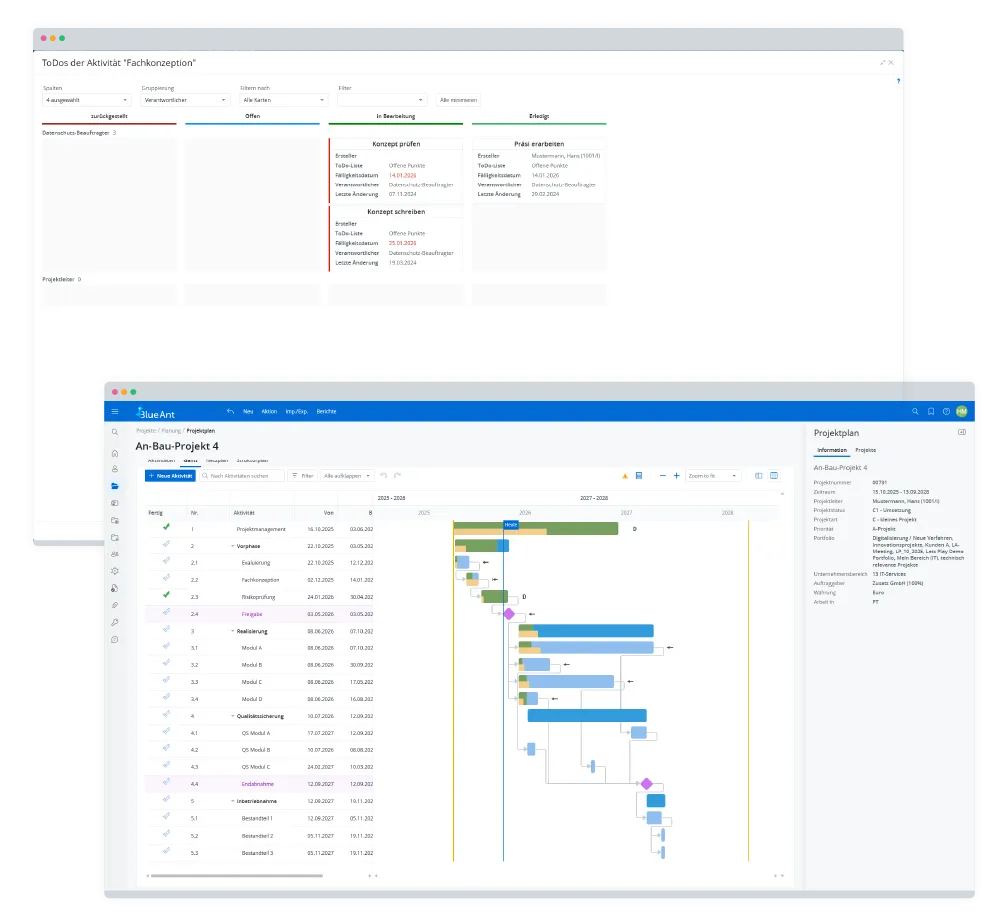
Task: Click the bookmark icon in the top bar
Action: coord(931,411)
